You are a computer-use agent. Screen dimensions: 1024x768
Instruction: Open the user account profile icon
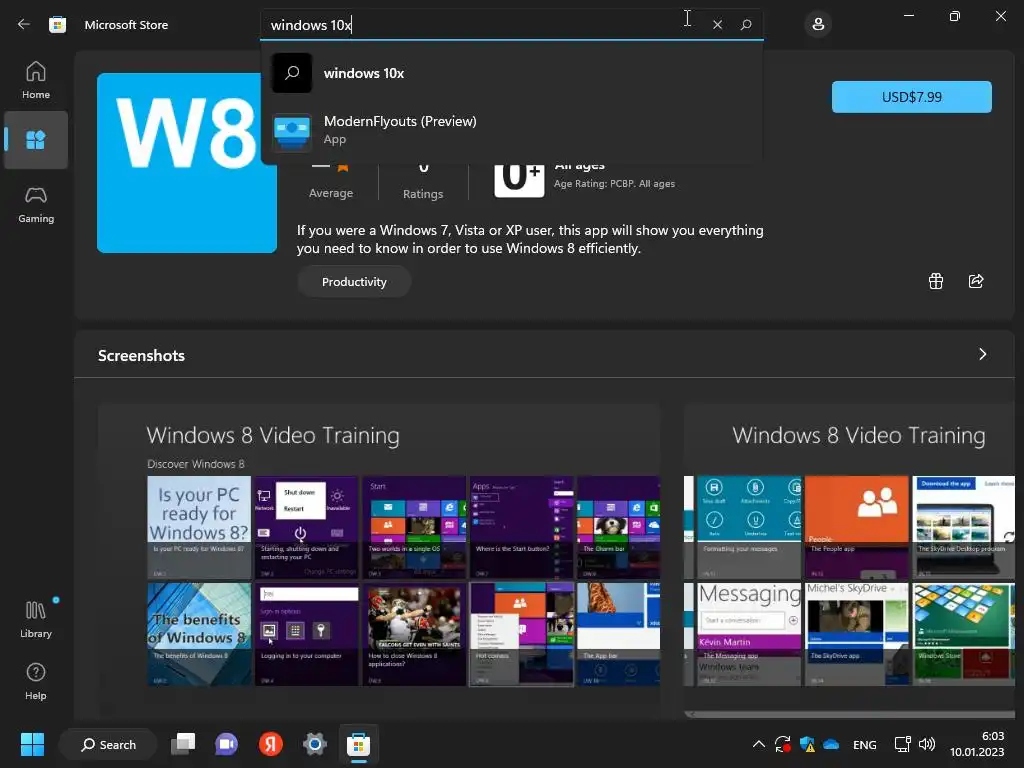[x=818, y=25]
